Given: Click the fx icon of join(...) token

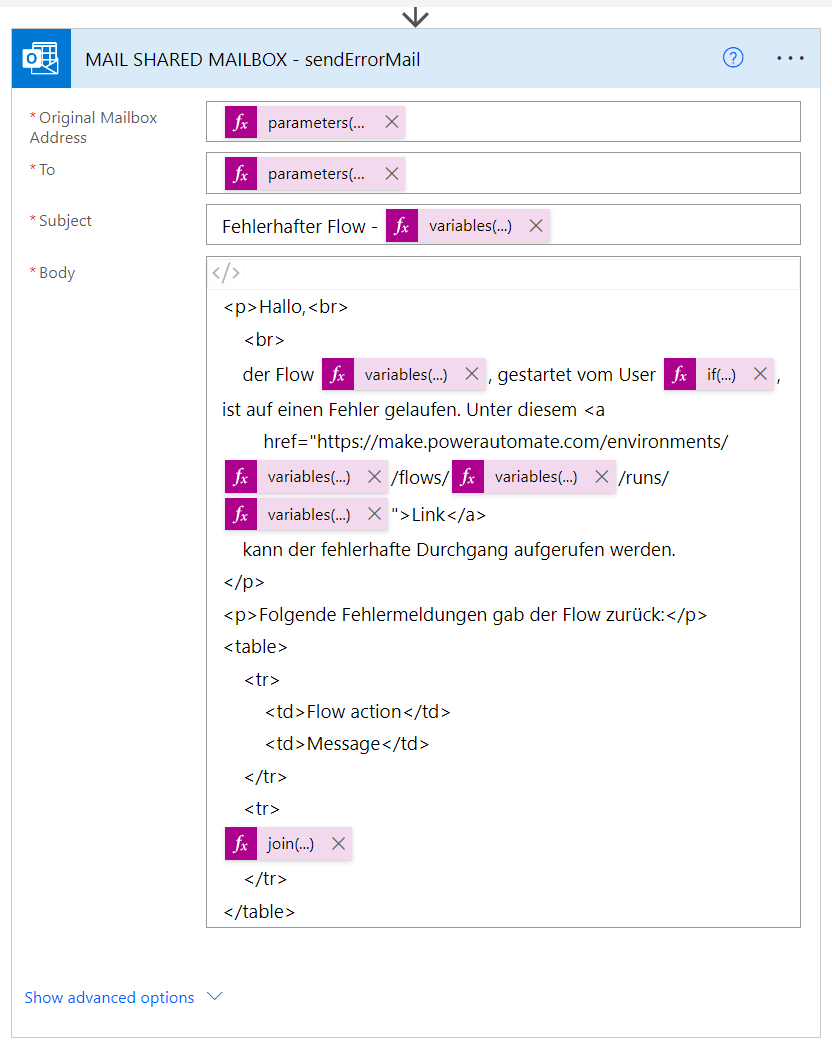Looking at the screenshot, I should point(240,844).
